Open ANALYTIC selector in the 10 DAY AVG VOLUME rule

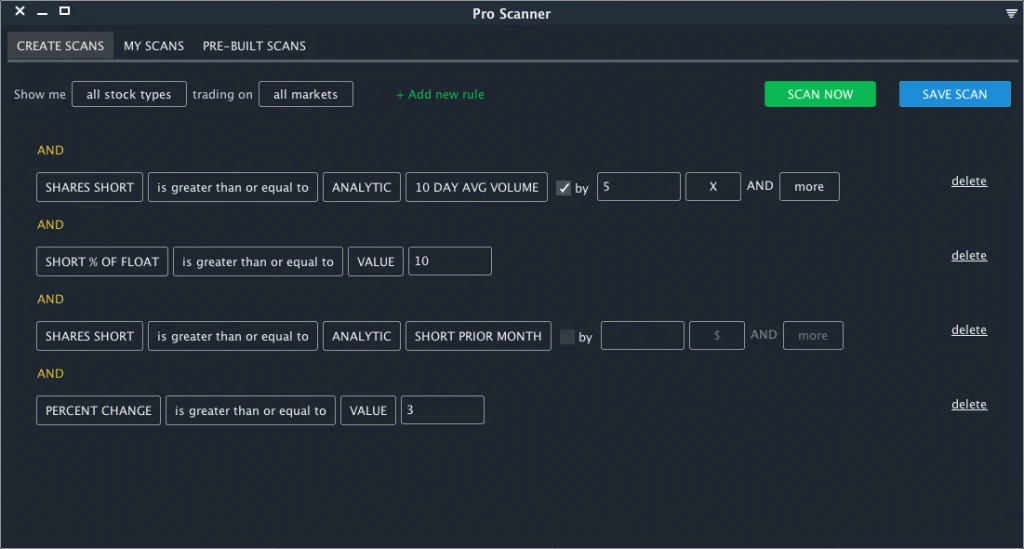click(361, 187)
